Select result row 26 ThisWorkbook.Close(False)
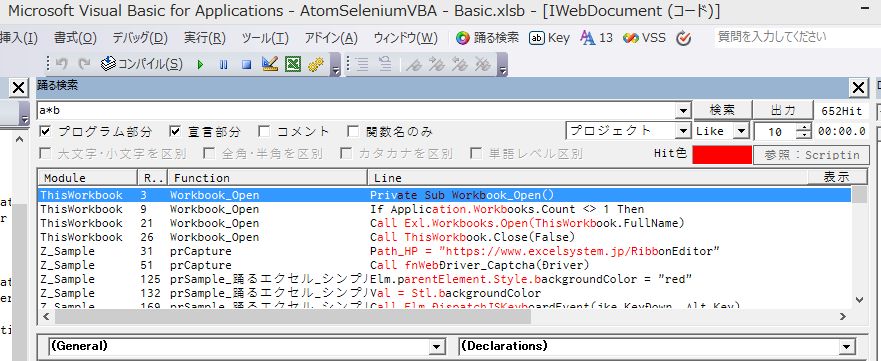The height and width of the screenshot is (361, 881). (444, 237)
